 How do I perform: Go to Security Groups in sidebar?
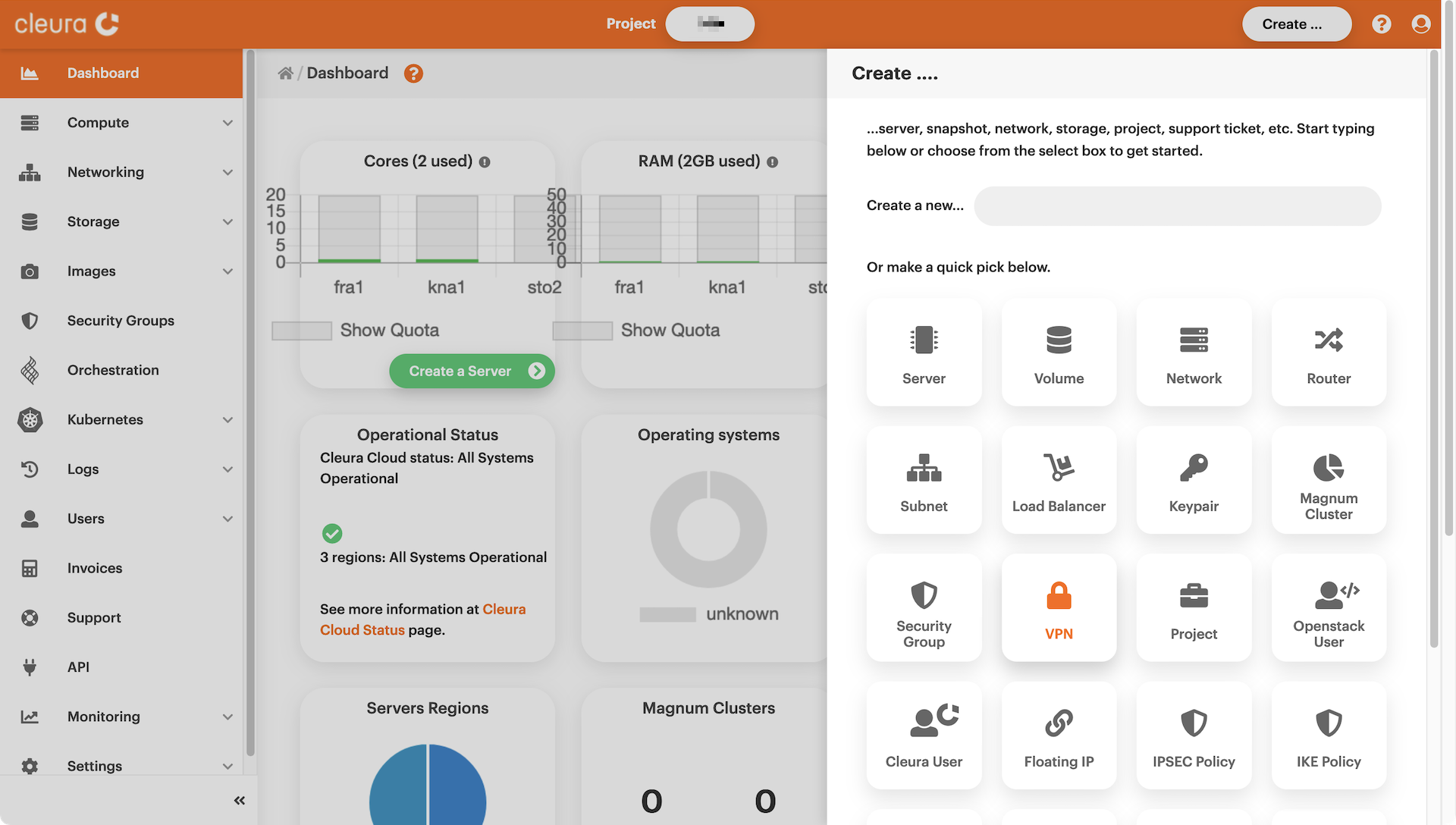pos(121,321)
